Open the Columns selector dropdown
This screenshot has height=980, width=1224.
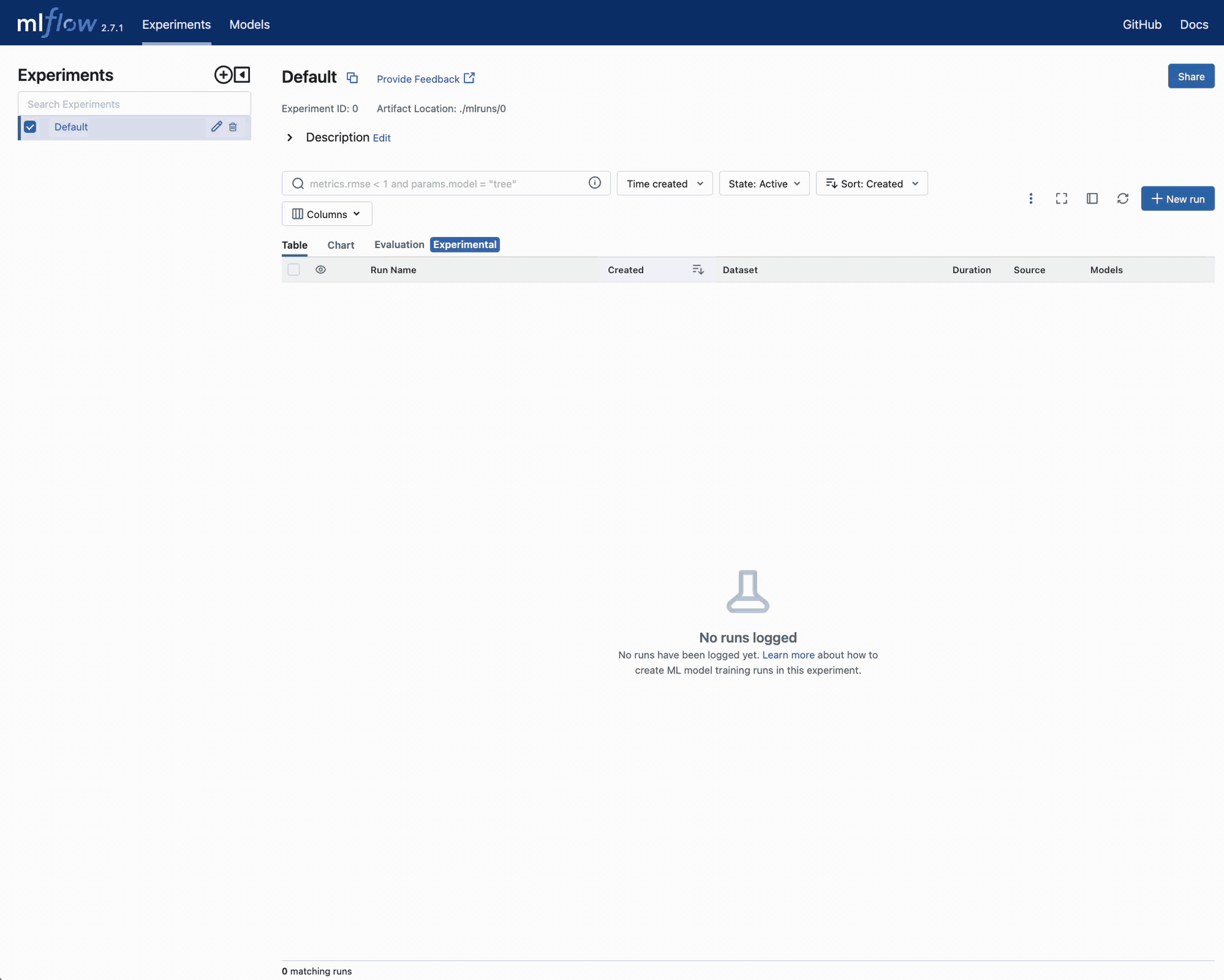pos(326,213)
